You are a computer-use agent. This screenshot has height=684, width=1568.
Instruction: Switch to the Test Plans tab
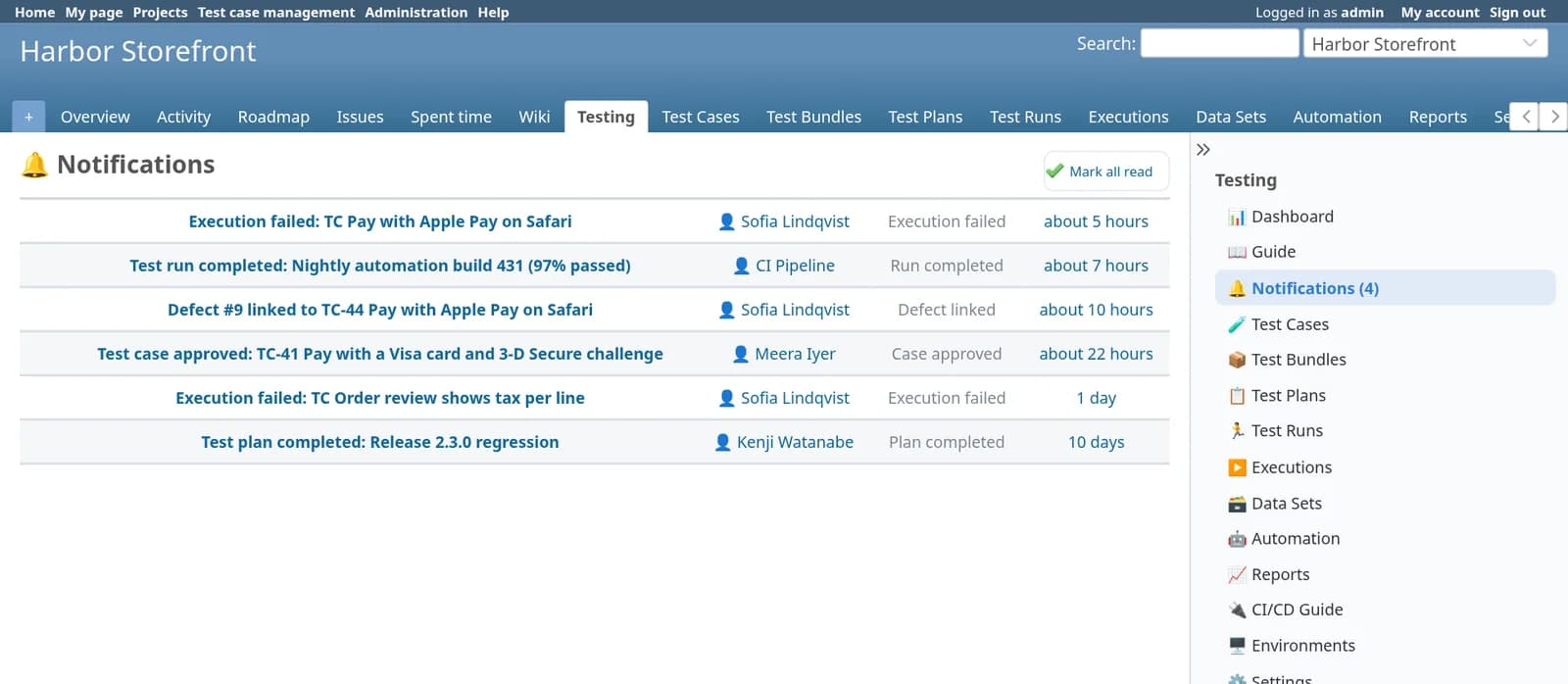[925, 117]
